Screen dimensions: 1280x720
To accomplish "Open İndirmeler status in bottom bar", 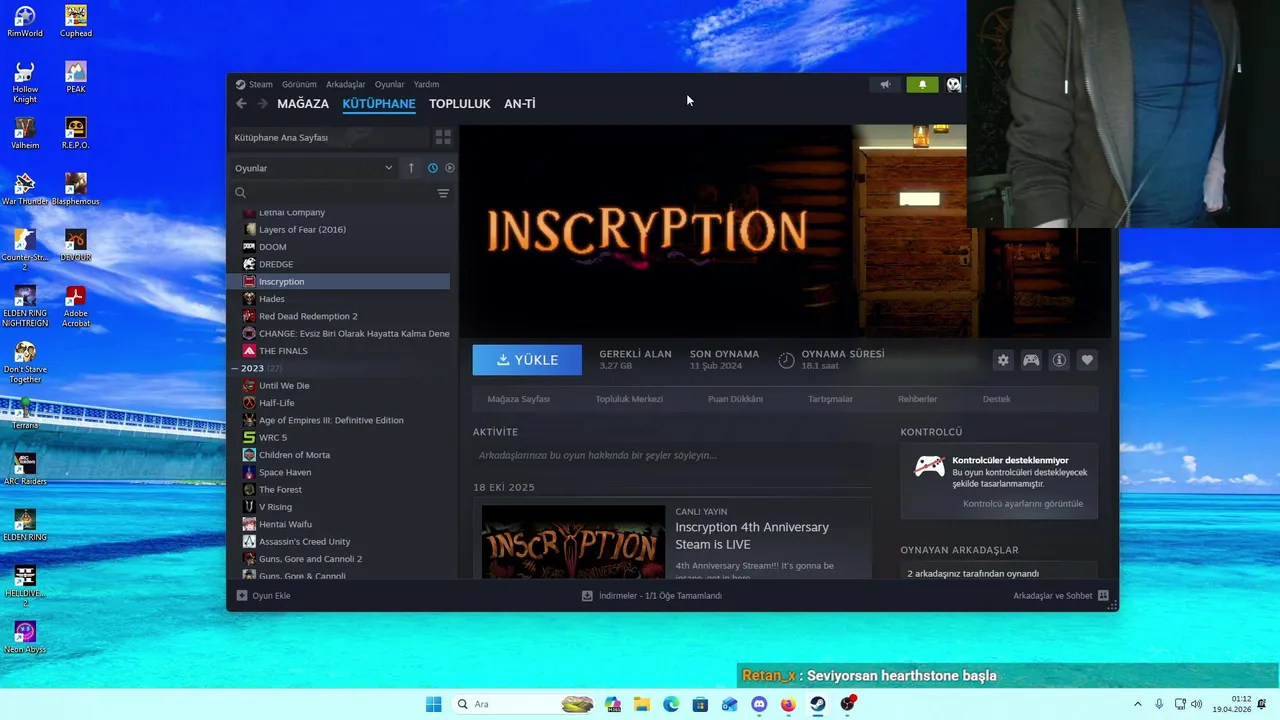I will coord(652,596).
